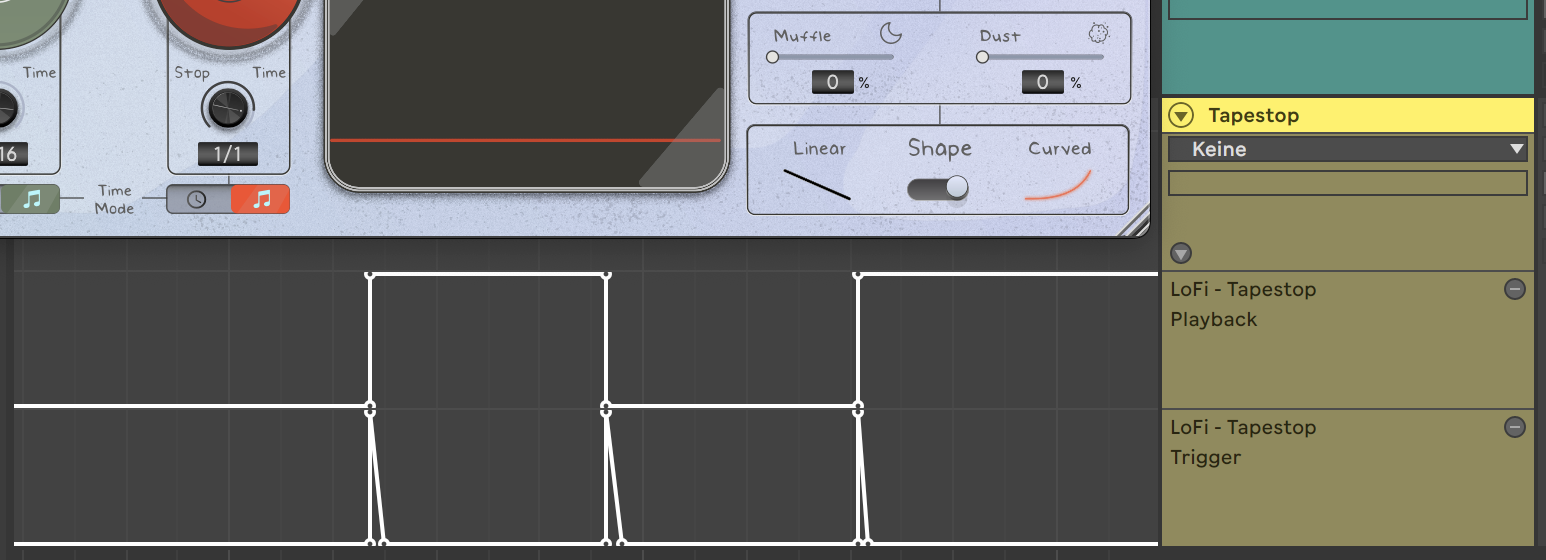The height and width of the screenshot is (560, 1546).
Task: Toggle the Shape switch
Action: [938, 188]
